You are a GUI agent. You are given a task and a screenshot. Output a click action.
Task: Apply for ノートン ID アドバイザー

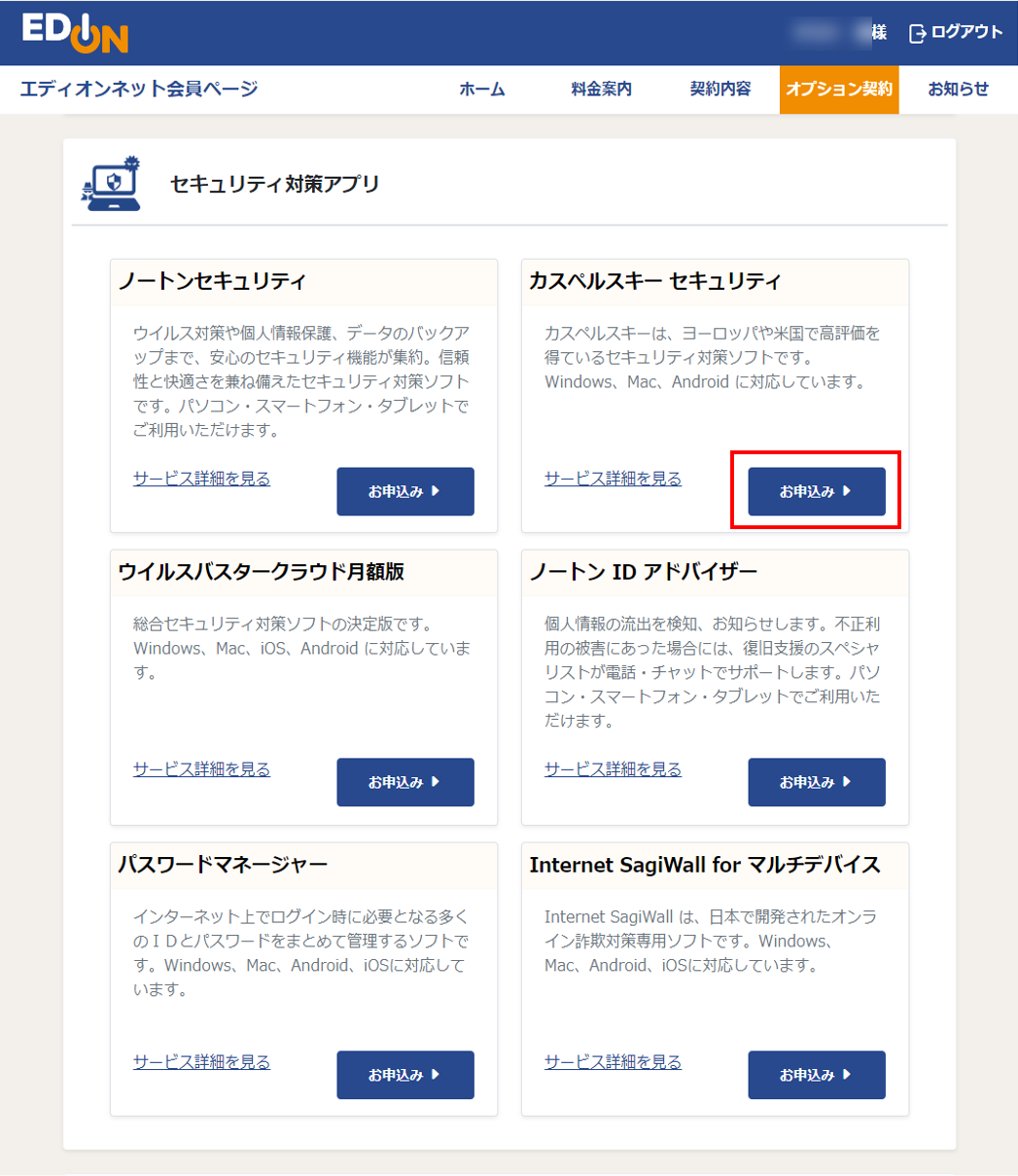pos(817,782)
